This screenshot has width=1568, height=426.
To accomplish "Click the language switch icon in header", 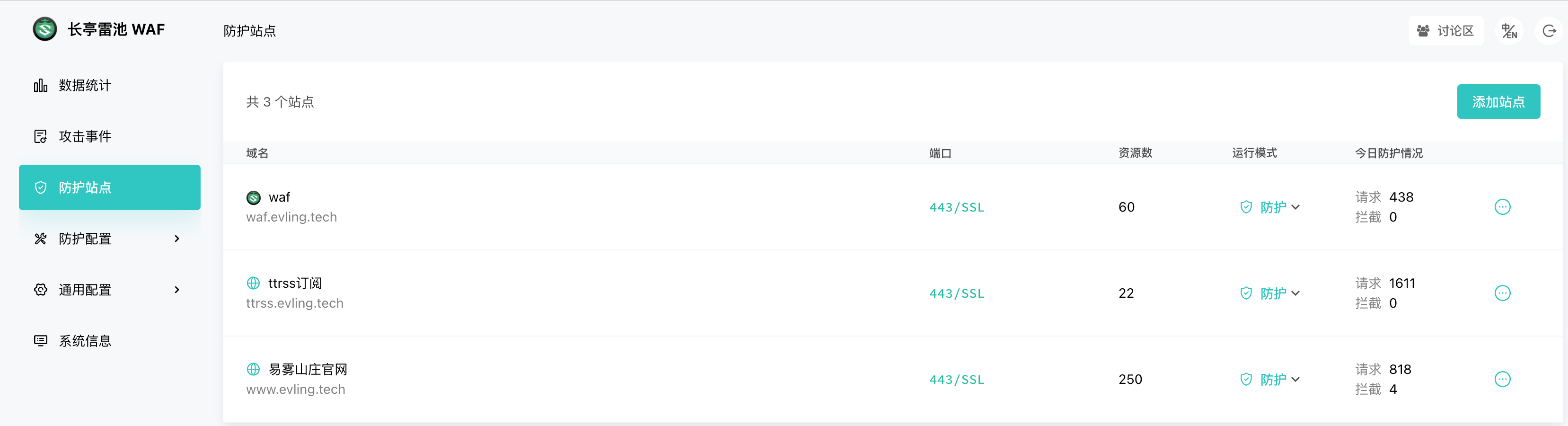I will [x=1509, y=31].
